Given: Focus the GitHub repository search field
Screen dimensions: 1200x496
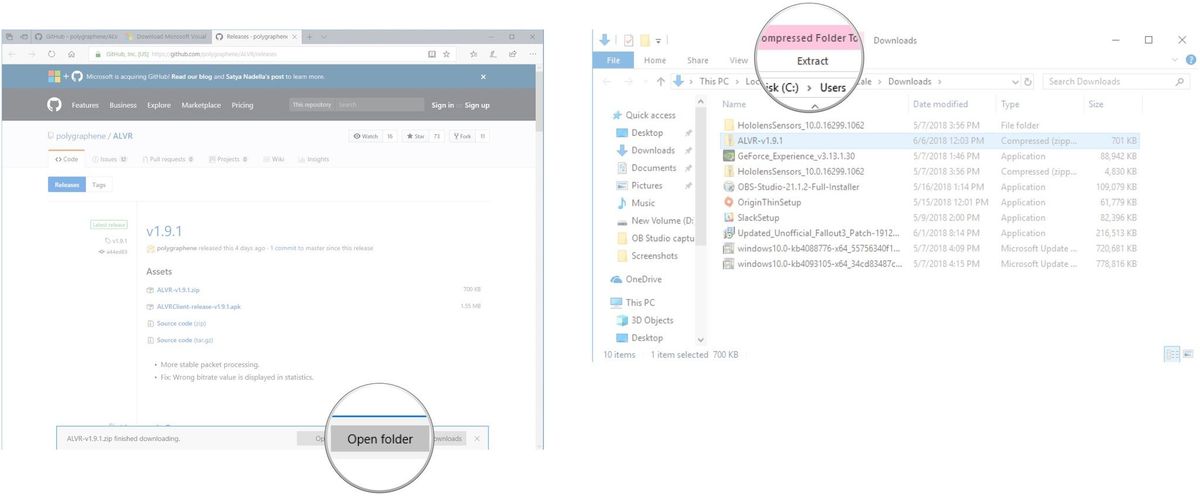Looking at the screenshot, I should [x=356, y=105].
